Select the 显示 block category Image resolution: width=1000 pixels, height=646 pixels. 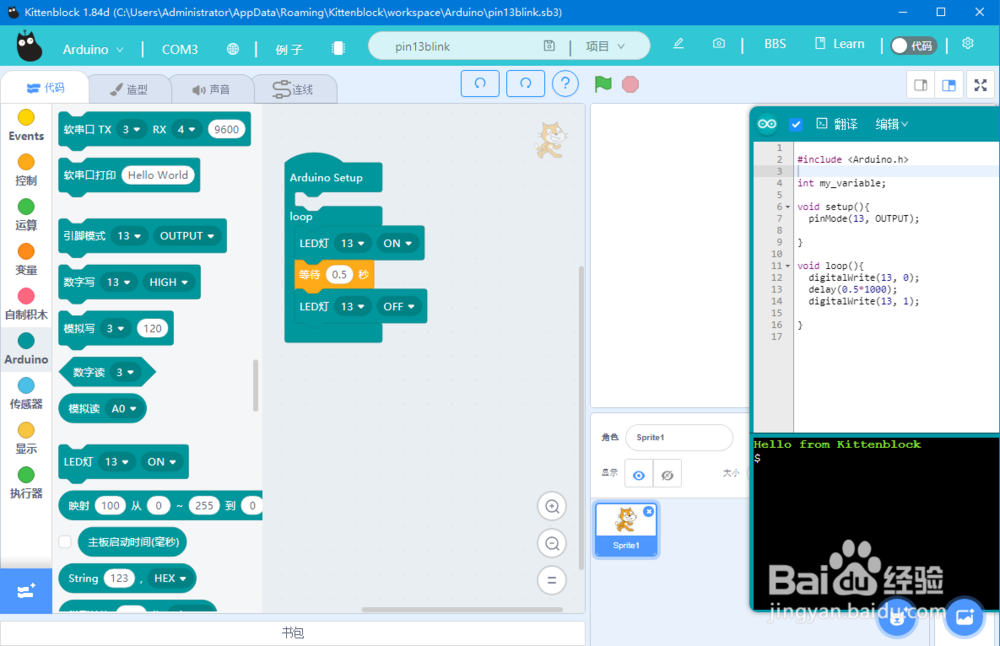point(26,437)
